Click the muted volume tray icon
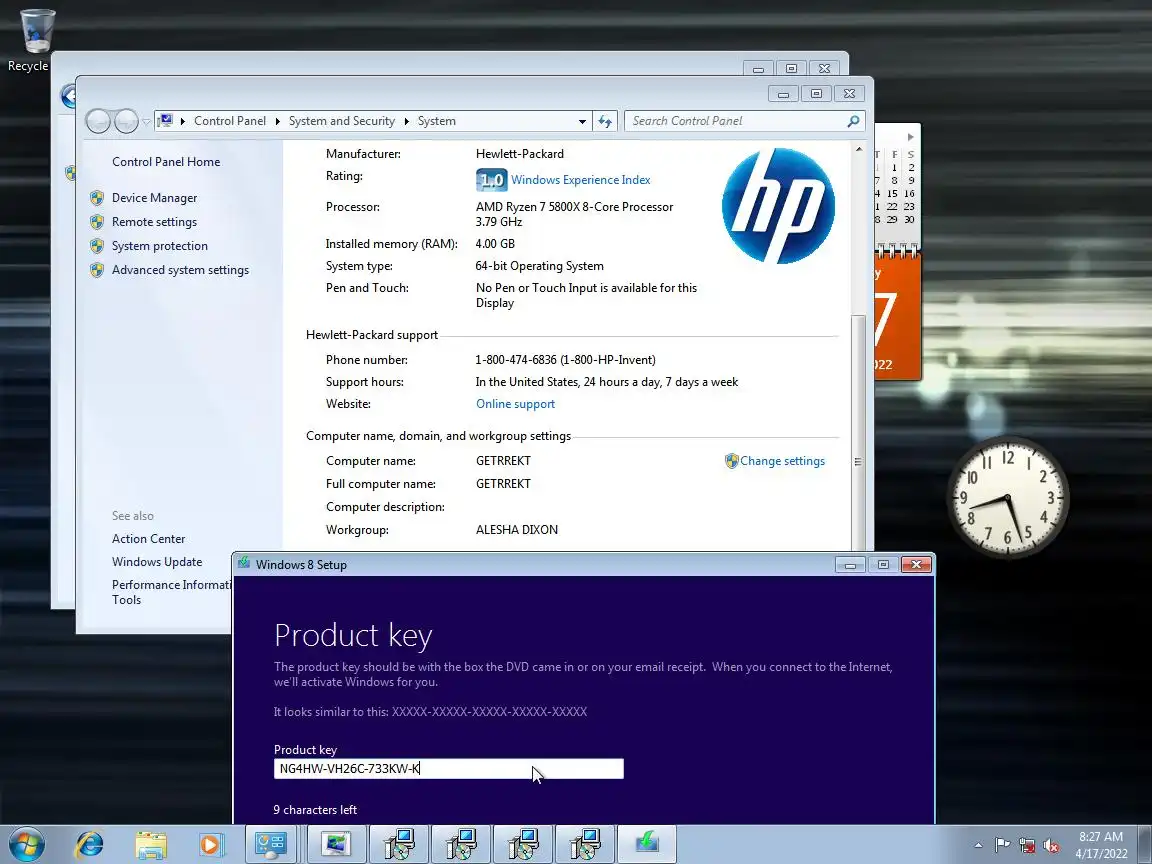 pos(1051,845)
